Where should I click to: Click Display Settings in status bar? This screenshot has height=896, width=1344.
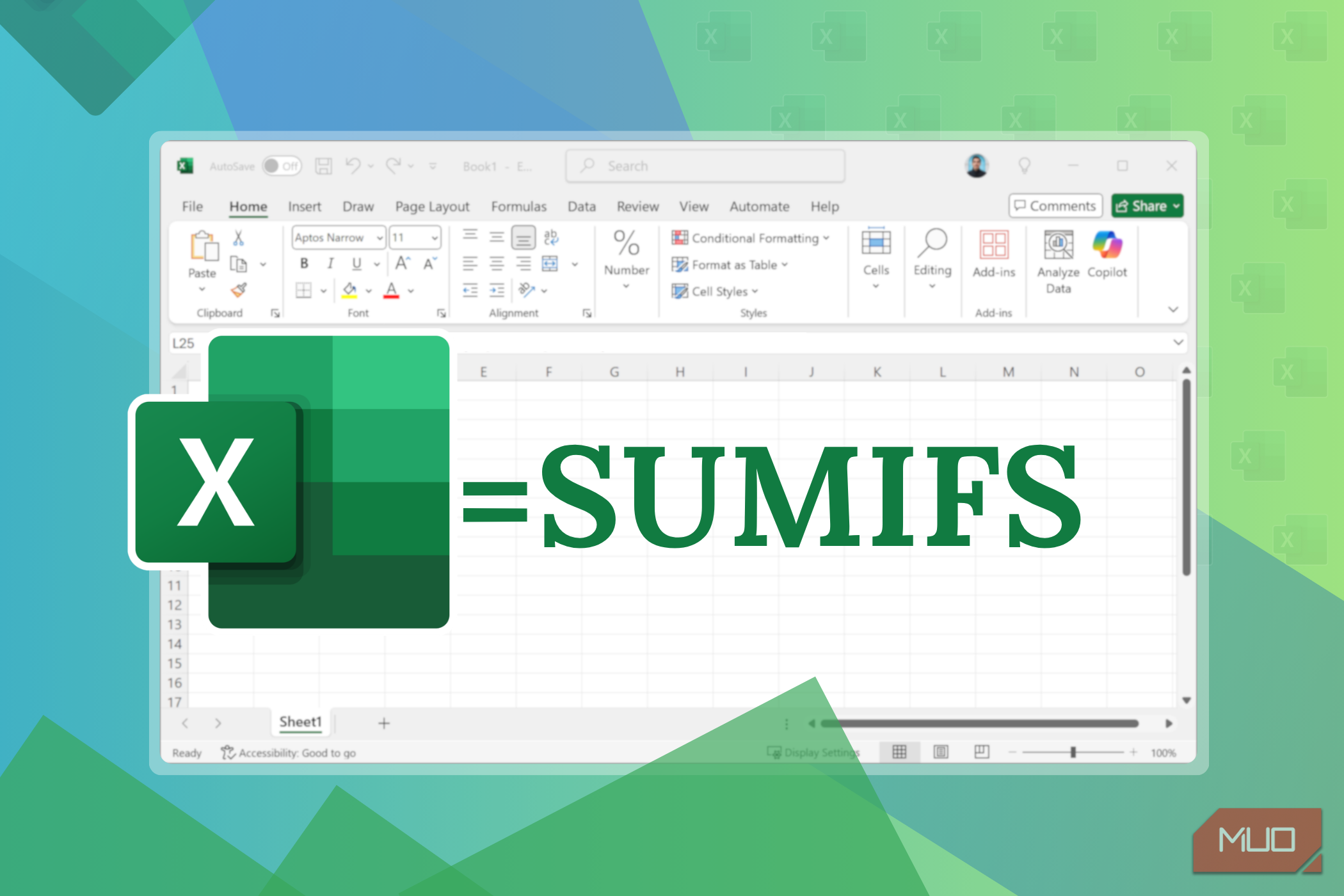pyautogui.click(x=813, y=753)
